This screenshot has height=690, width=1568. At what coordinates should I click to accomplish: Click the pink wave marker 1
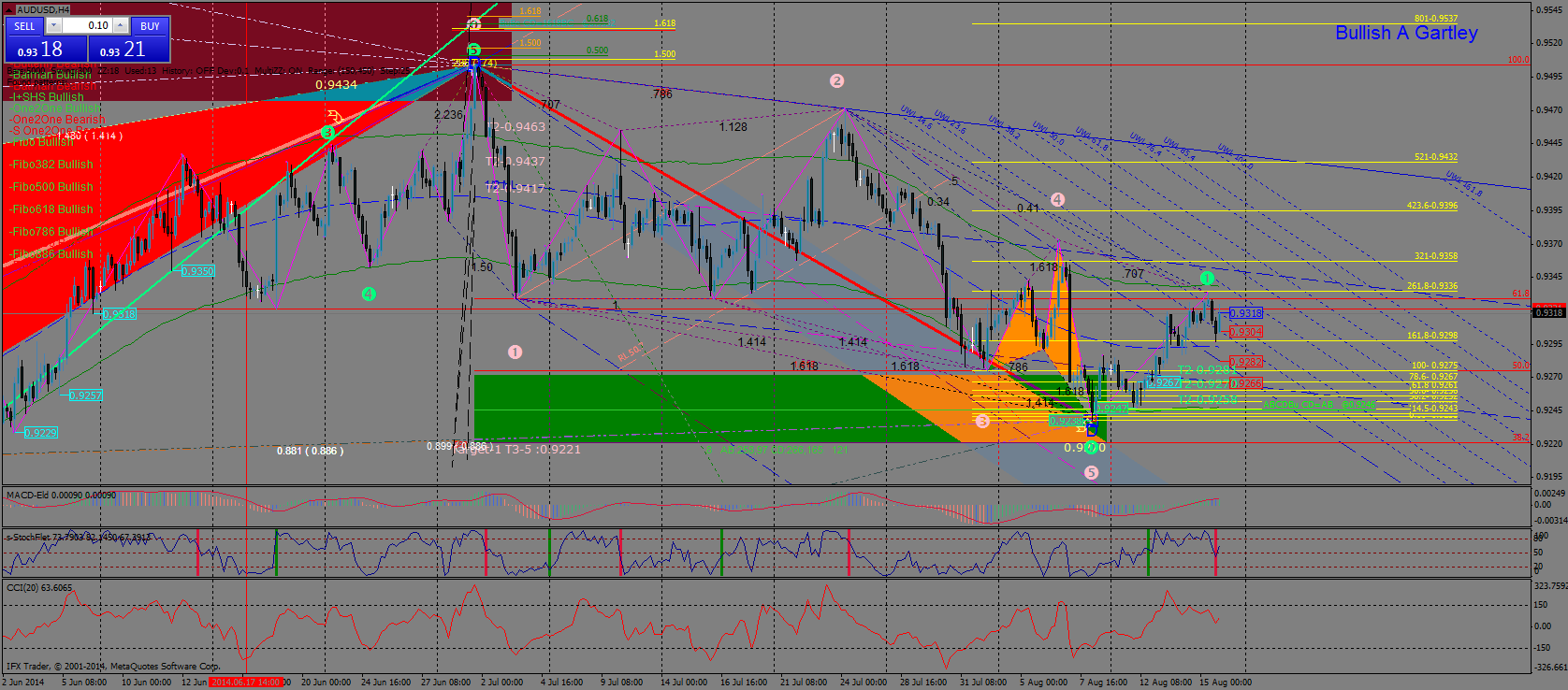(515, 352)
